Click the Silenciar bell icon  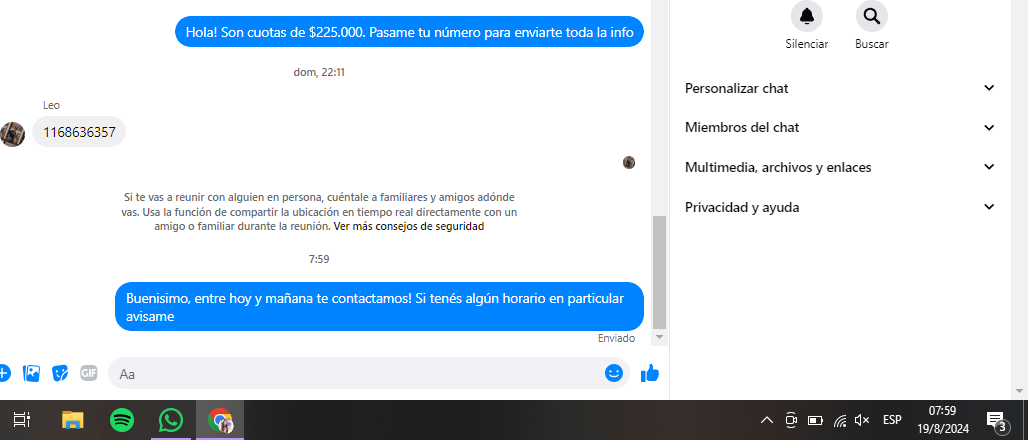coord(806,16)
